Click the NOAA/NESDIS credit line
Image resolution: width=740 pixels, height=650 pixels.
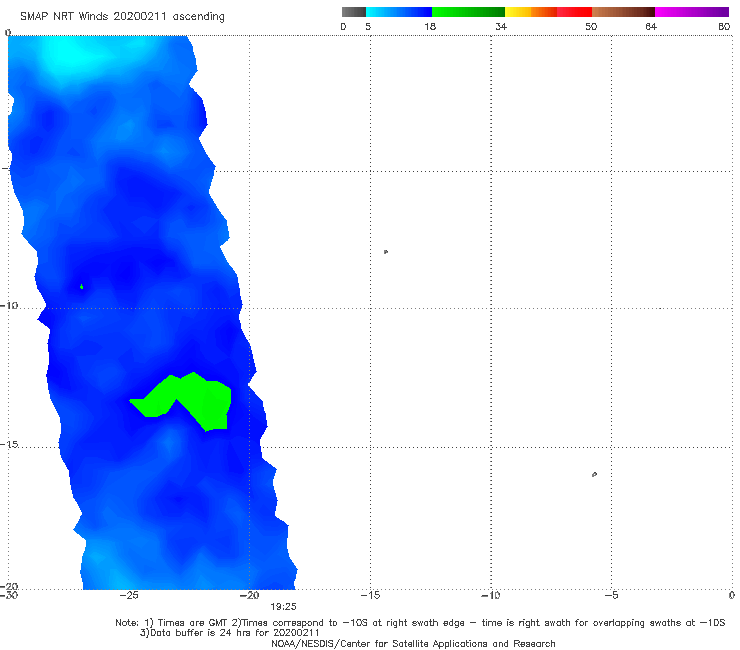(413, 643)
